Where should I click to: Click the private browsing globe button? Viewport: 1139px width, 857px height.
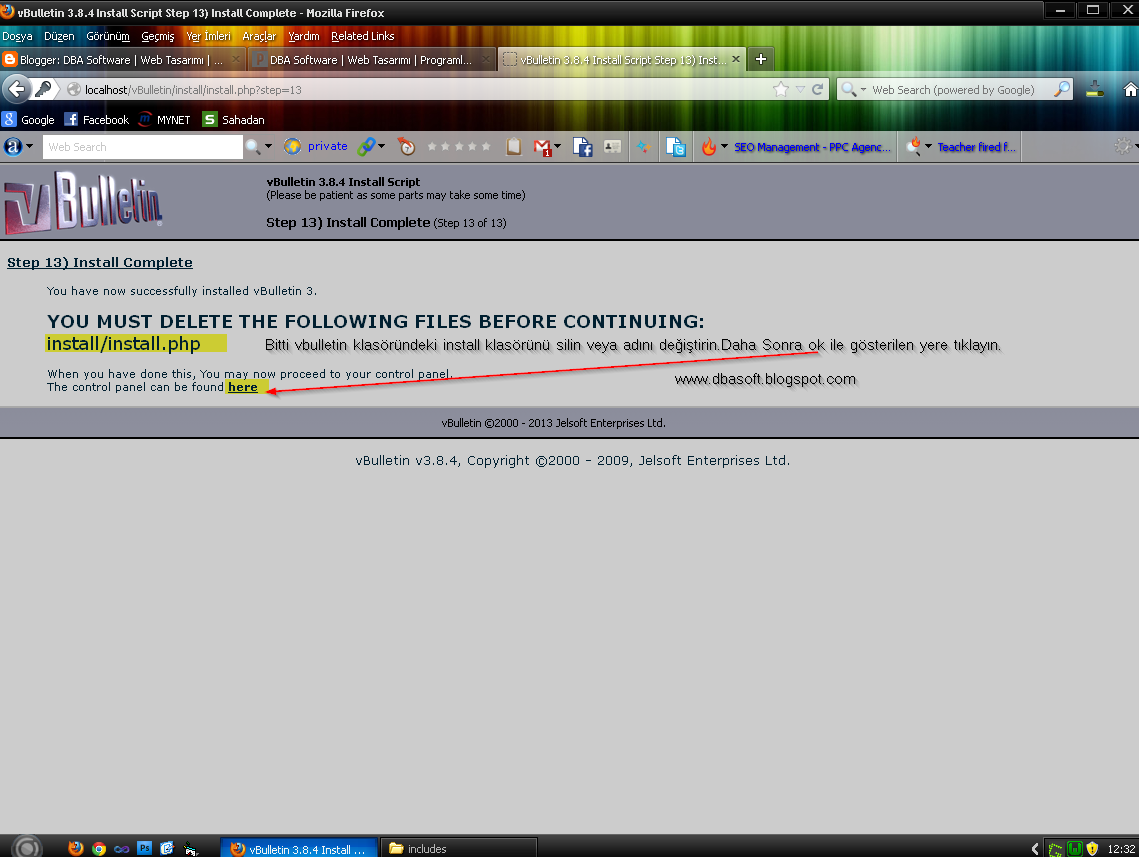click(316, 147)
